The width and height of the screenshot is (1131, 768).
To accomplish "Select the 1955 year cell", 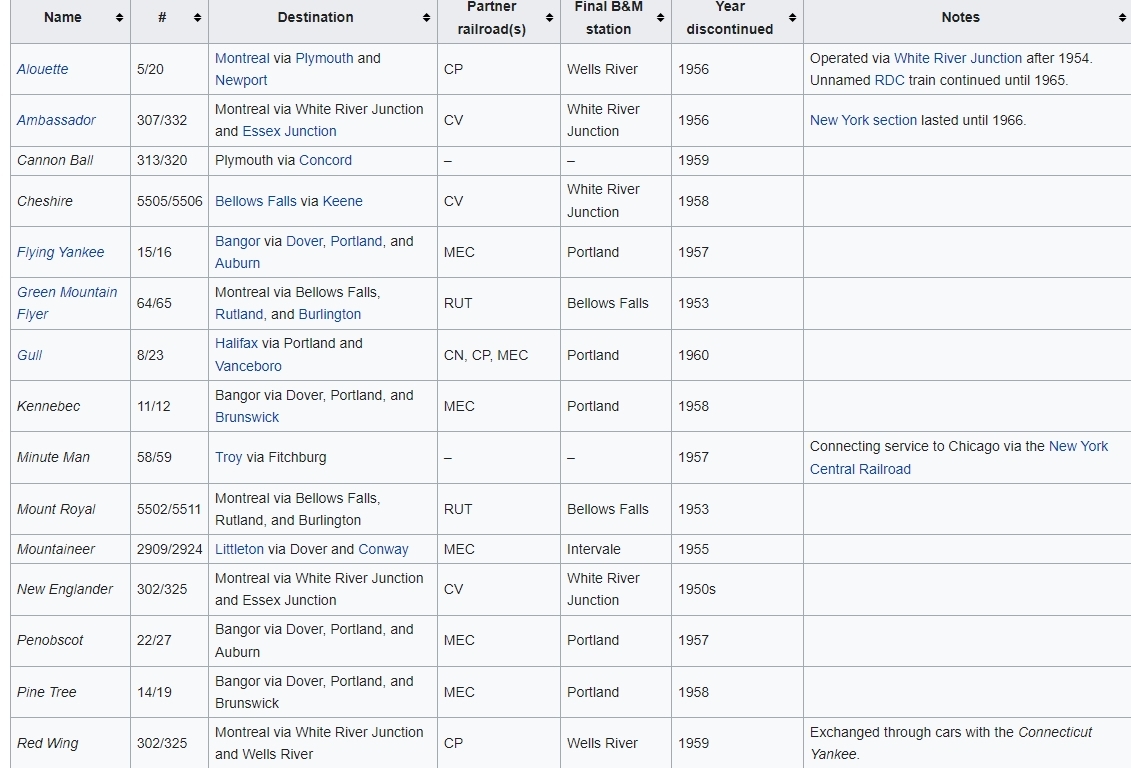I will 737,549.
